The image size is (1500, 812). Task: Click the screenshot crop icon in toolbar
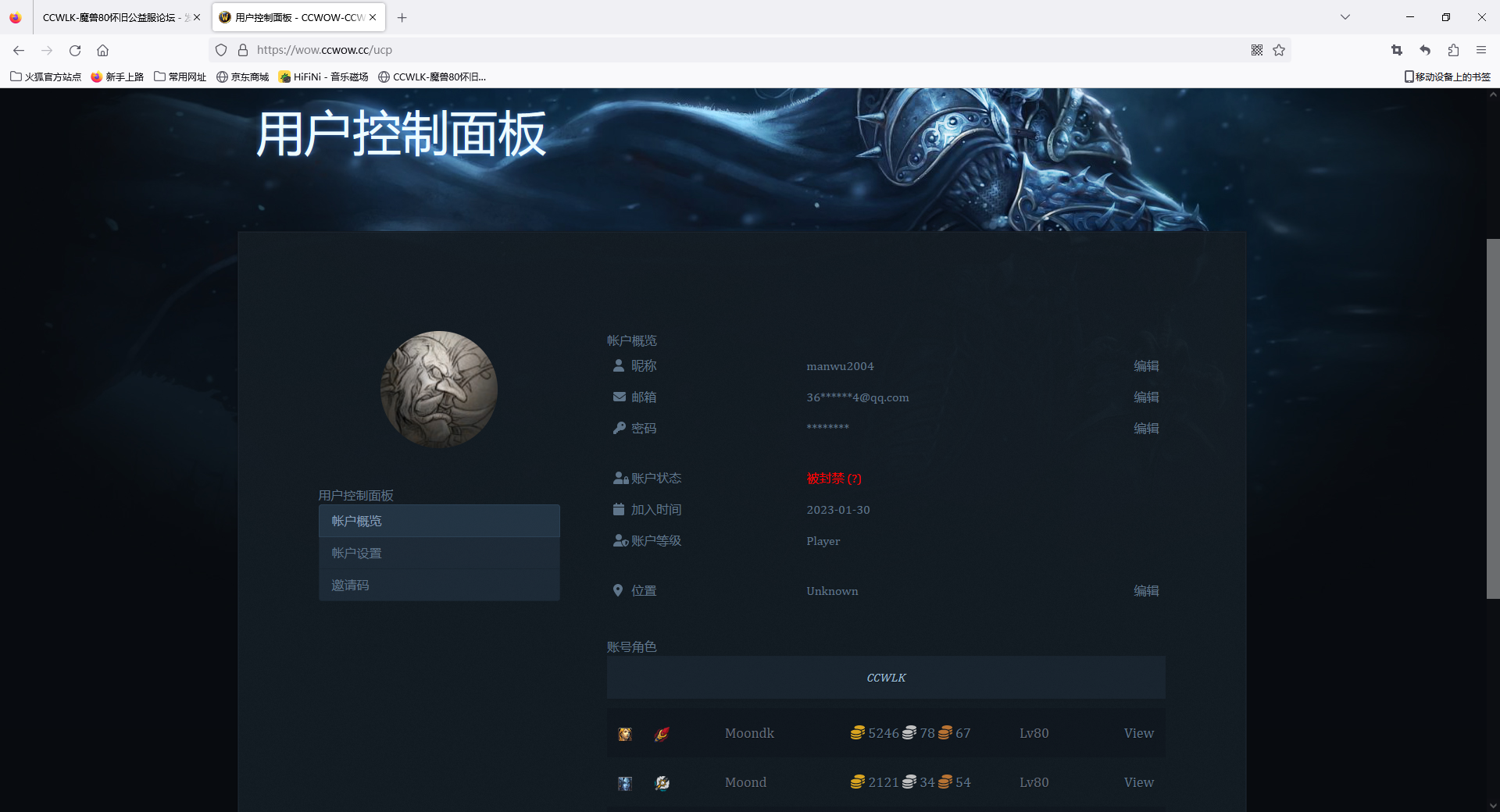pyautogui.click(x=1397, y=50)
